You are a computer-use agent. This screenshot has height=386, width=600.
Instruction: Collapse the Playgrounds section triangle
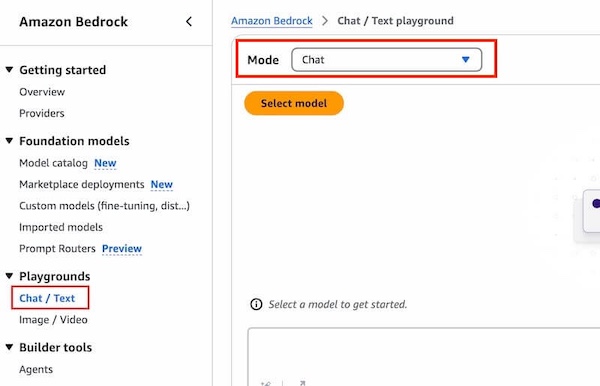click(x=10, y=276)
